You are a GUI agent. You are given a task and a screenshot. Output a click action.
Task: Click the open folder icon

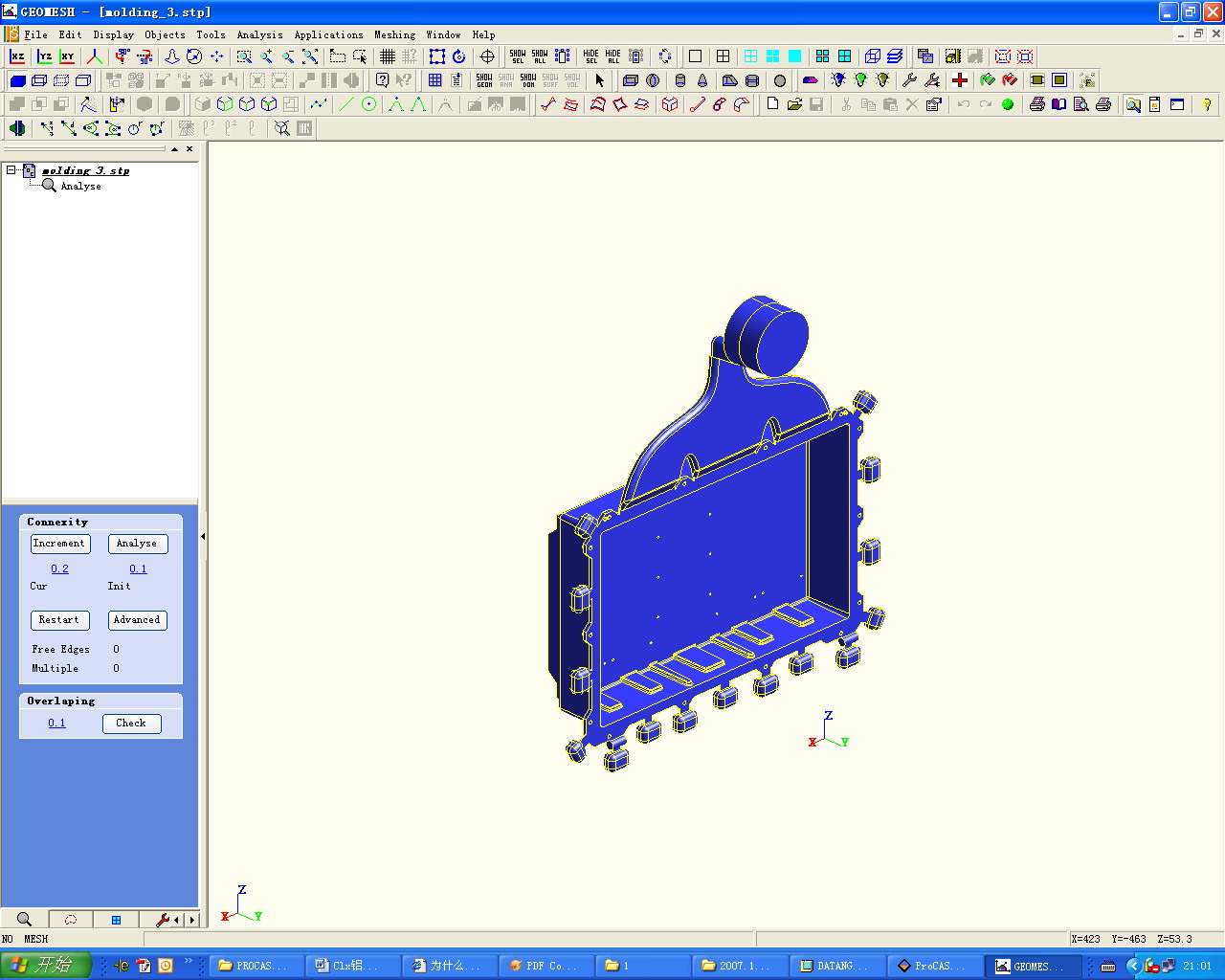click(794, 104)
